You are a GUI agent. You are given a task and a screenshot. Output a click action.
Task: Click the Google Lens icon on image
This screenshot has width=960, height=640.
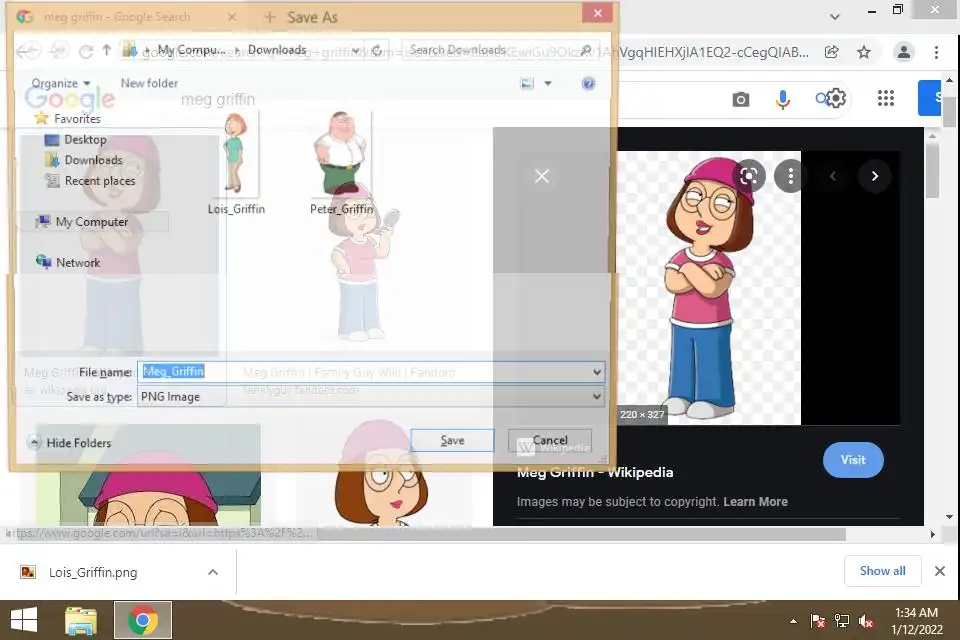[749, 176]
